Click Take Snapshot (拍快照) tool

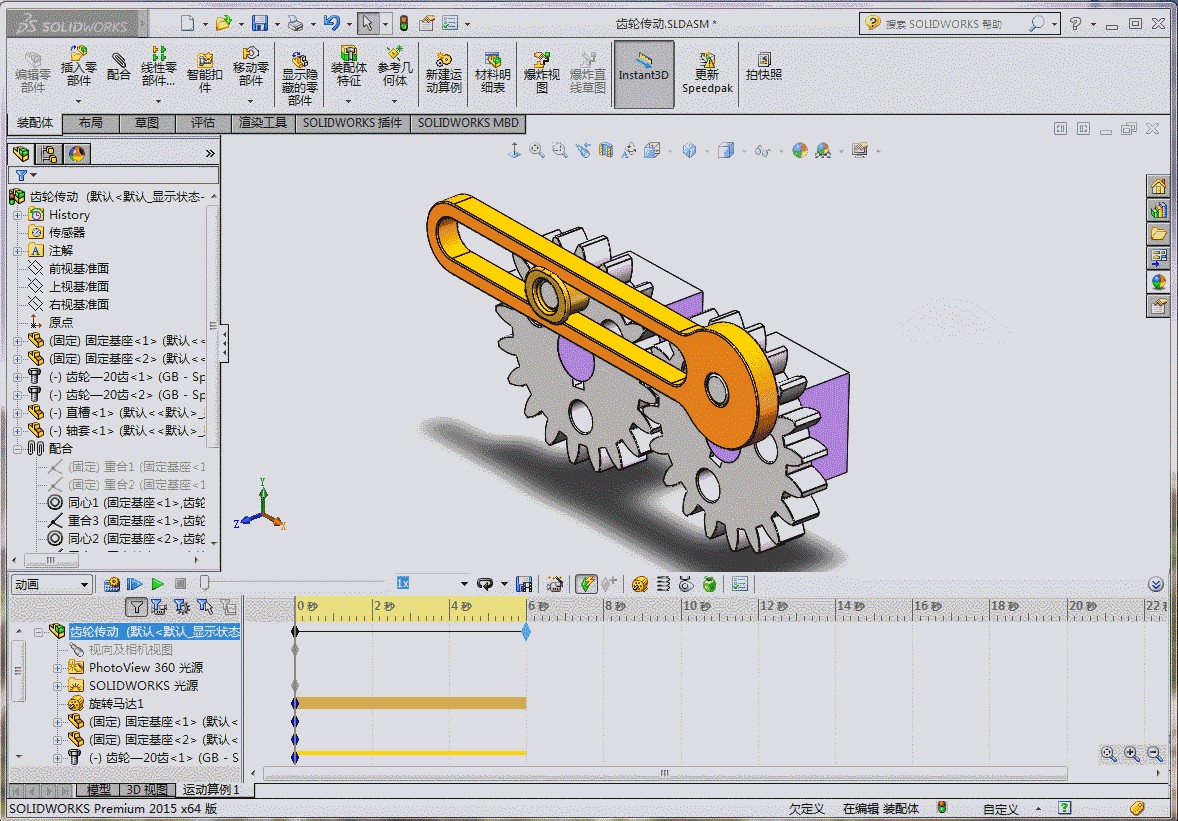tap(763, 66)
